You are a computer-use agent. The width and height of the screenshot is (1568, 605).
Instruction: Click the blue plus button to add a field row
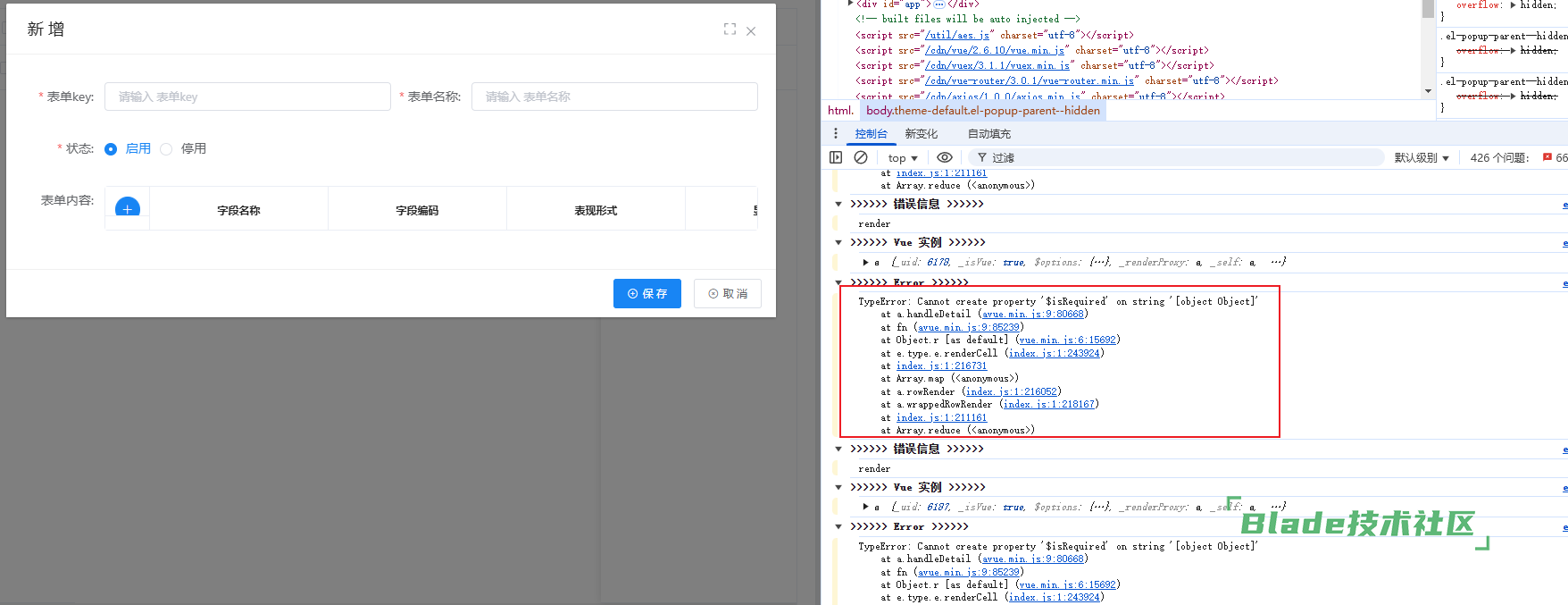pos(128,208)
